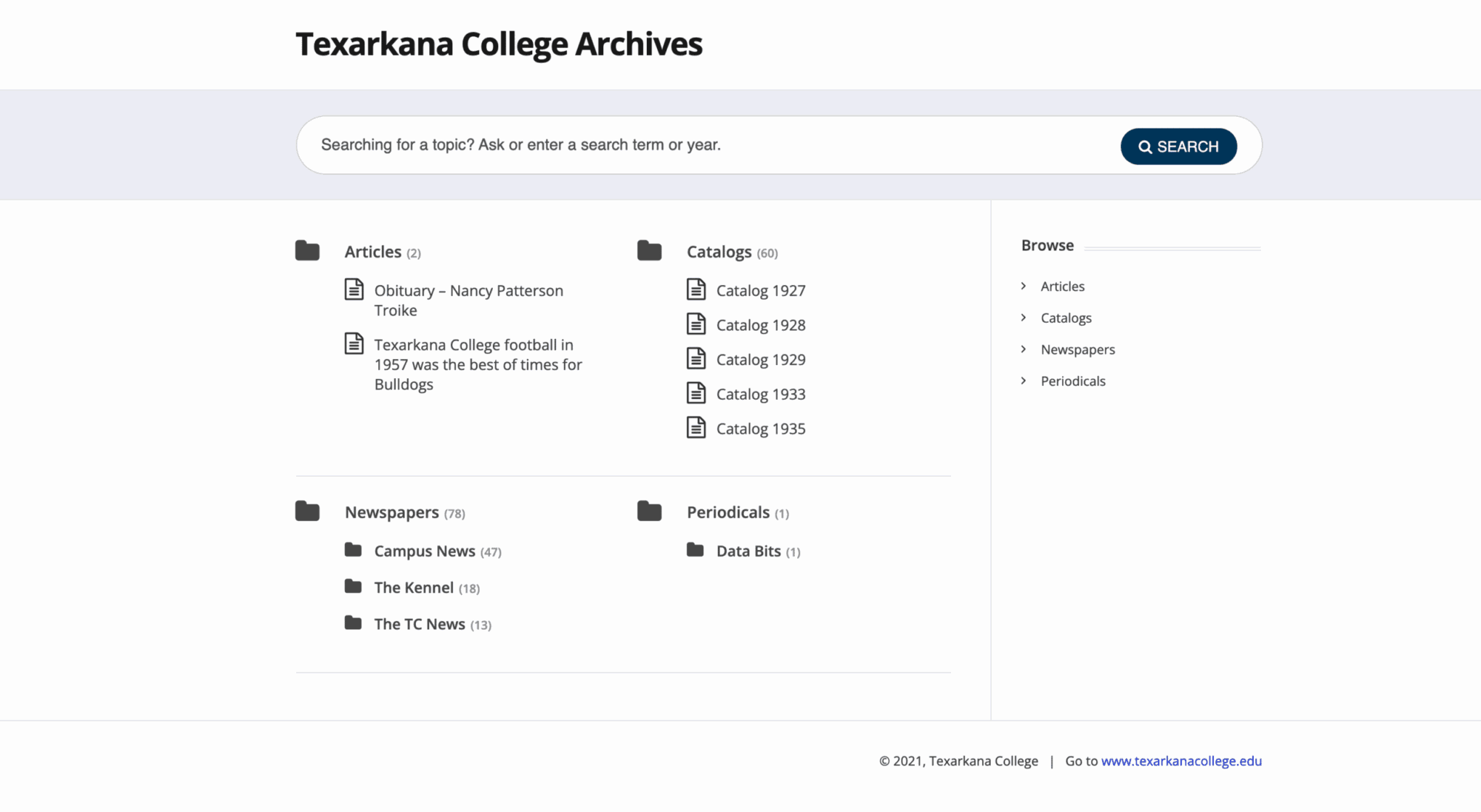Open The TC News folder

[419, 624]
